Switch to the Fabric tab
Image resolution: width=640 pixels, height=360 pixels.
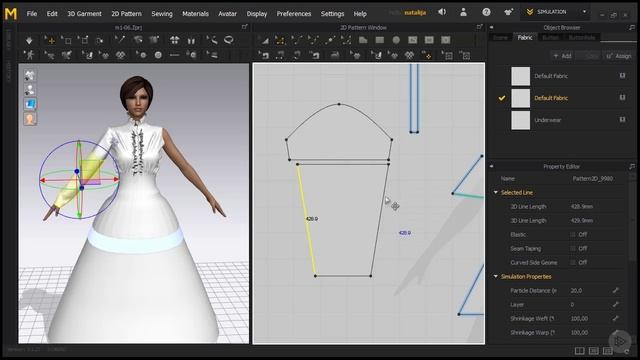(x=525, y=38)
